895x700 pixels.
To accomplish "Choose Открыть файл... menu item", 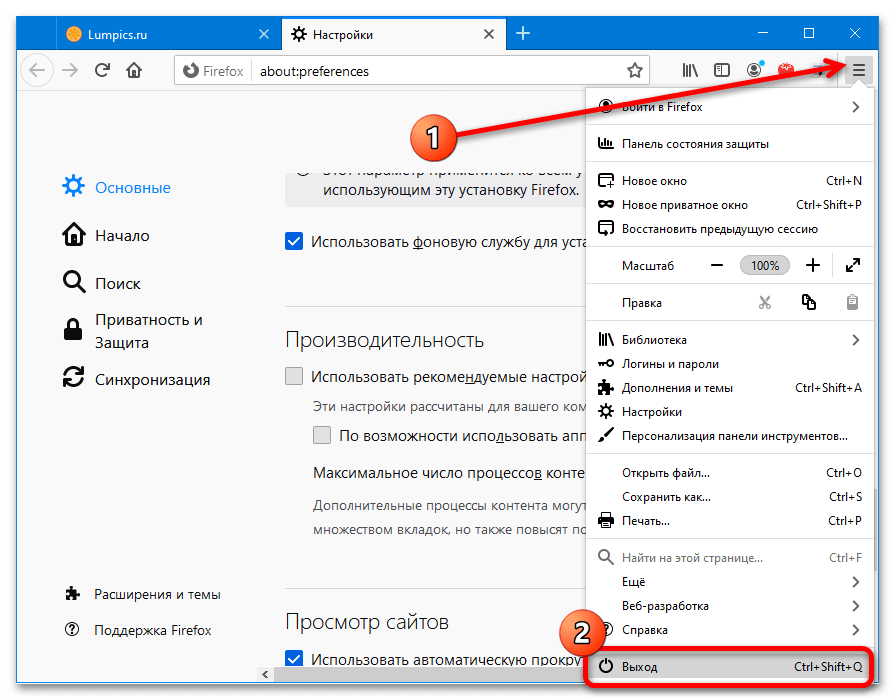I will point(730,473).
